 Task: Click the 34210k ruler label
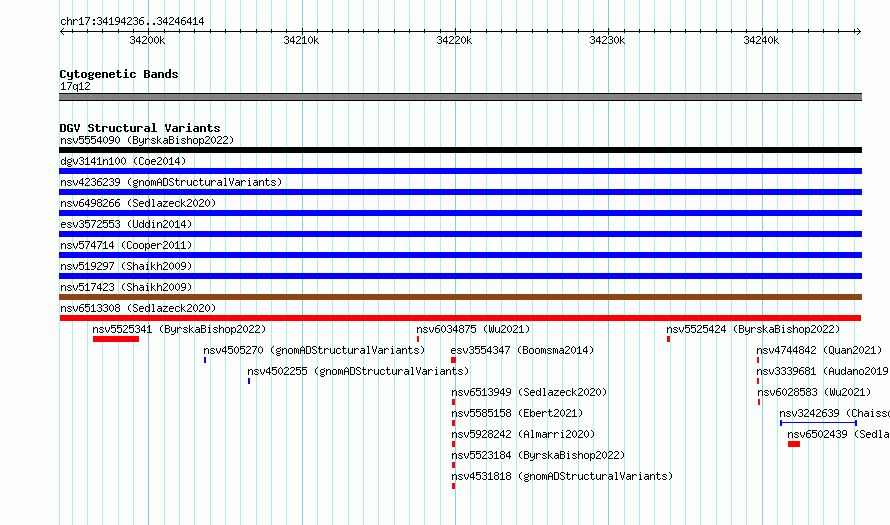(301, 40)
